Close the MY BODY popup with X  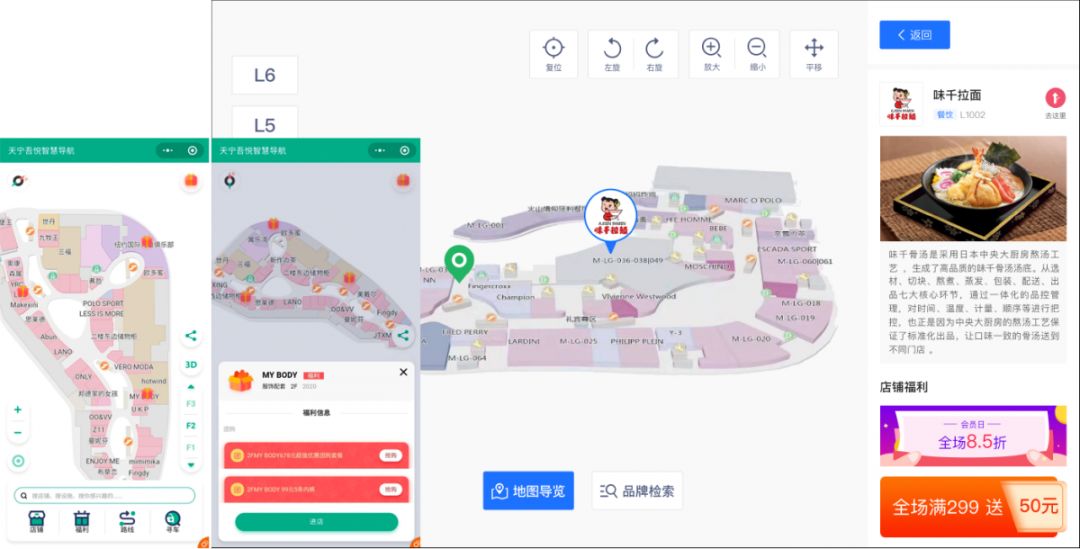pyautogui.click(x=404, y=372)
